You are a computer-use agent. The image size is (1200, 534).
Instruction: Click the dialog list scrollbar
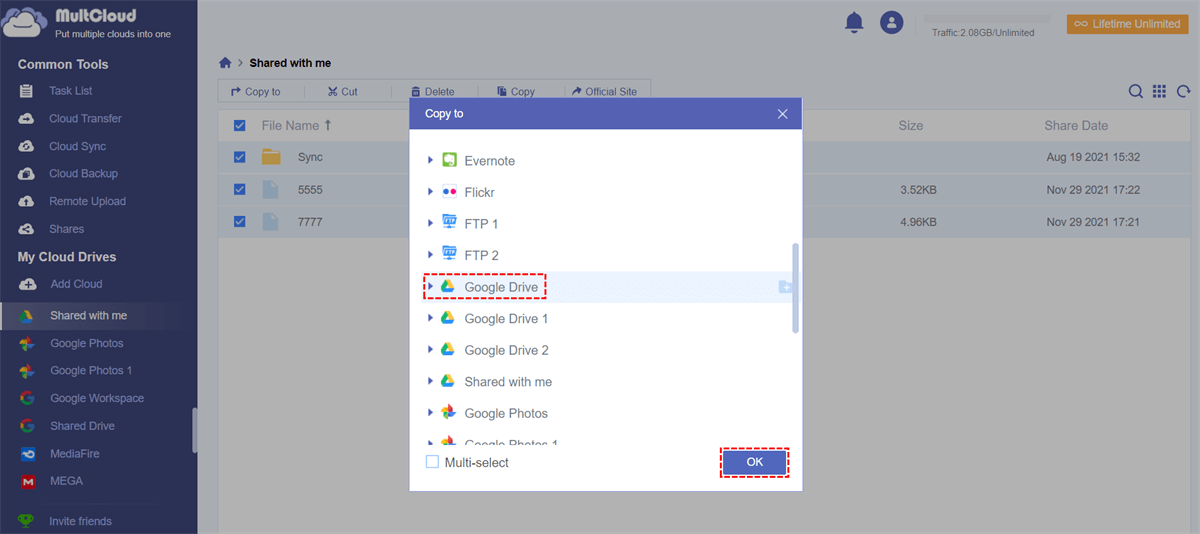796,288
